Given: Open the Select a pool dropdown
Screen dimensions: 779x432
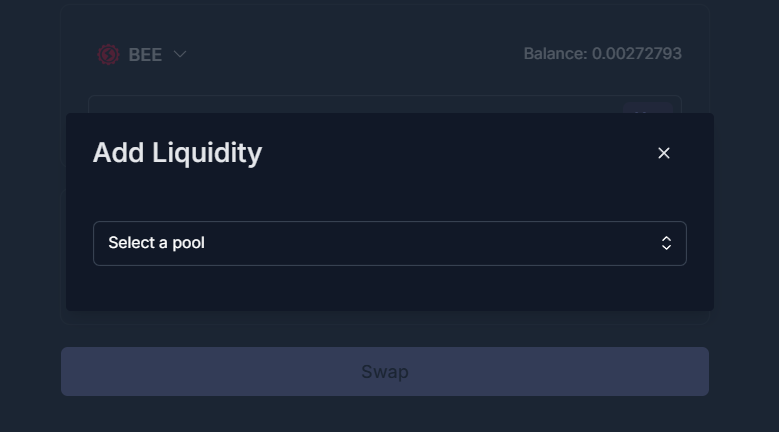Looking at the screenshot, I should [x=390, y=243].
